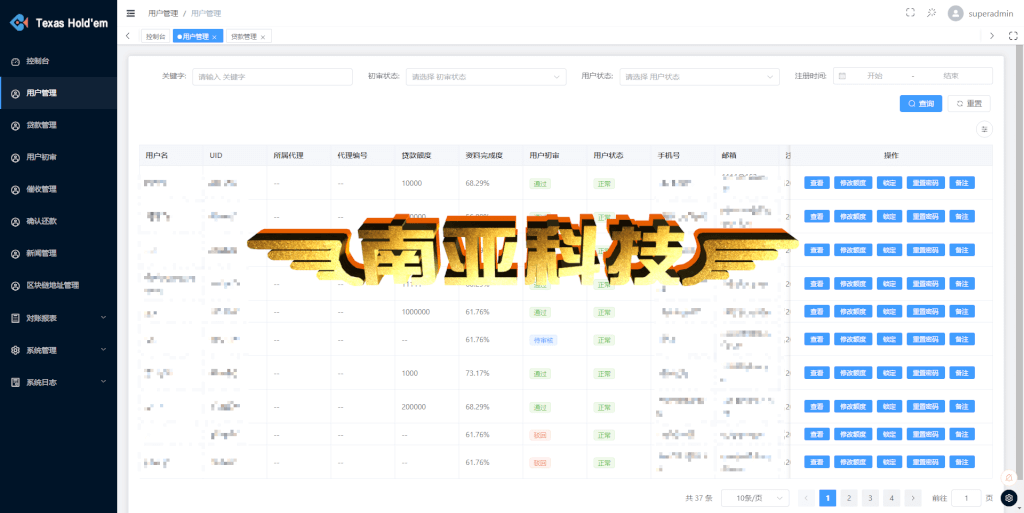This screenshot has height=513, width=1024.
Task: Open the 10条/页 page size dropdown
Action: pos(755,498)
